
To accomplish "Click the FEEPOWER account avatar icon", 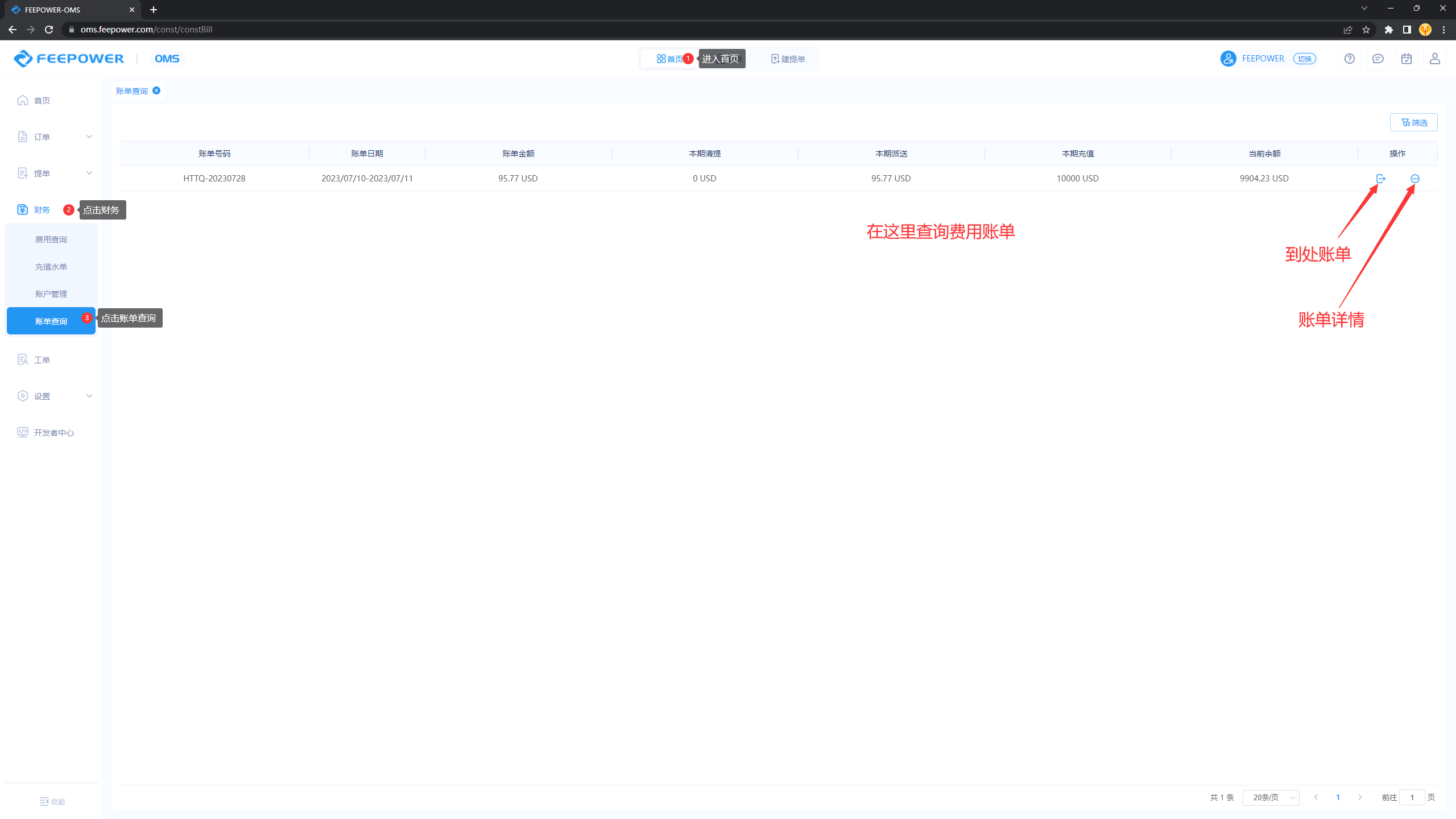I will click(1228, 59).
